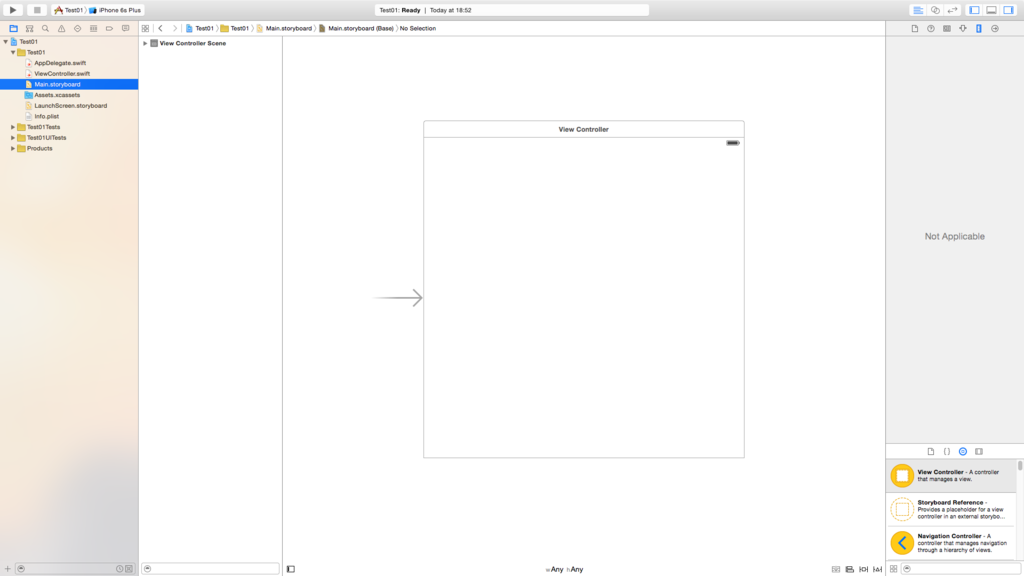Open the Assistant editor view
Viewport: 1024px width, 576px height.
935,10
